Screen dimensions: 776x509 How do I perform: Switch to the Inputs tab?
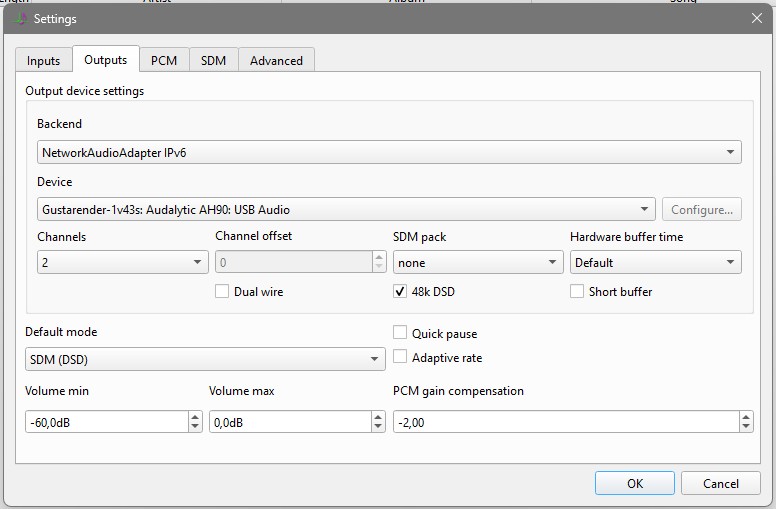pos(44,60)
